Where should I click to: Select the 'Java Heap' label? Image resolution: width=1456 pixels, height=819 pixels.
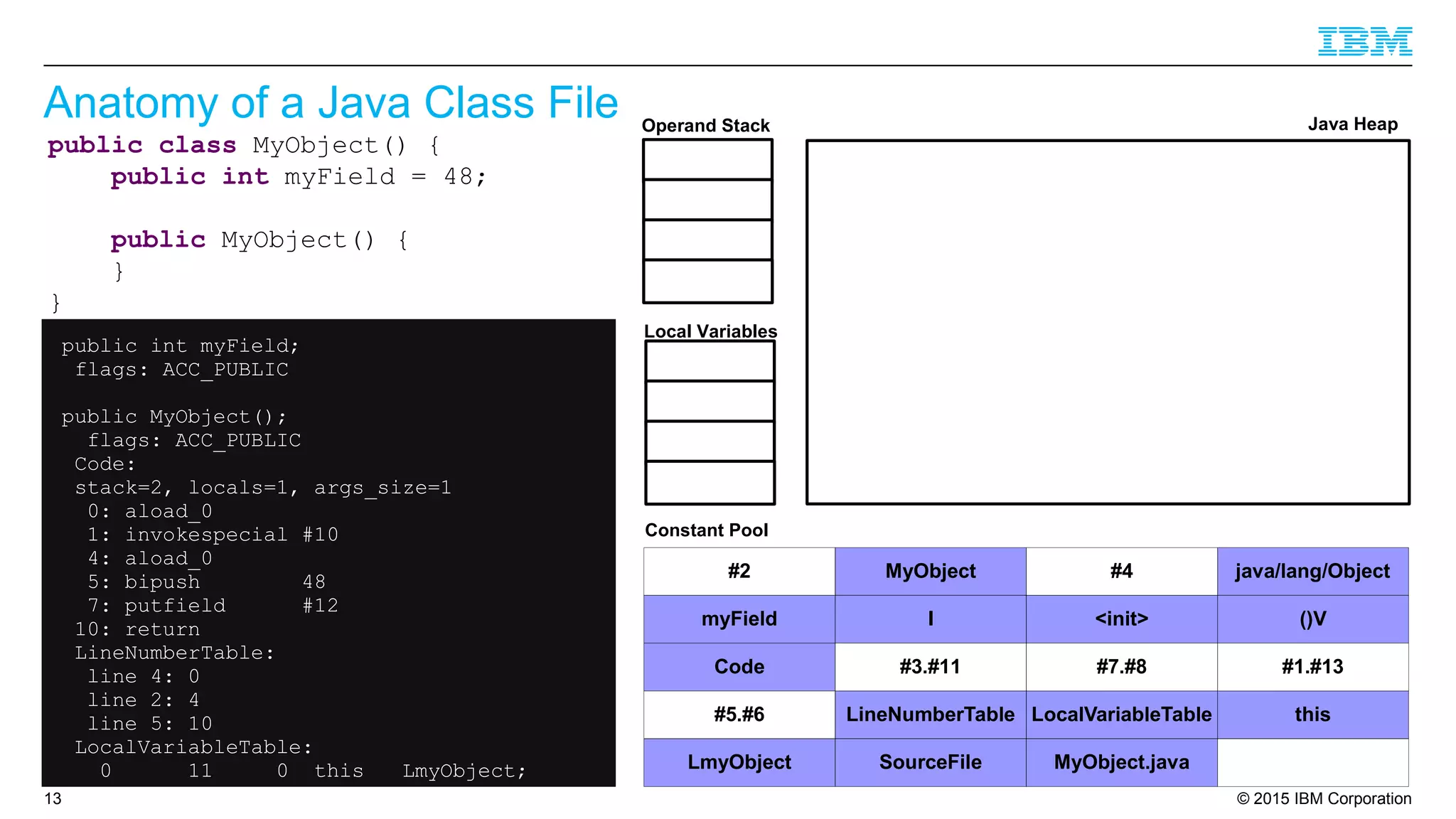tap(1352, 124)
